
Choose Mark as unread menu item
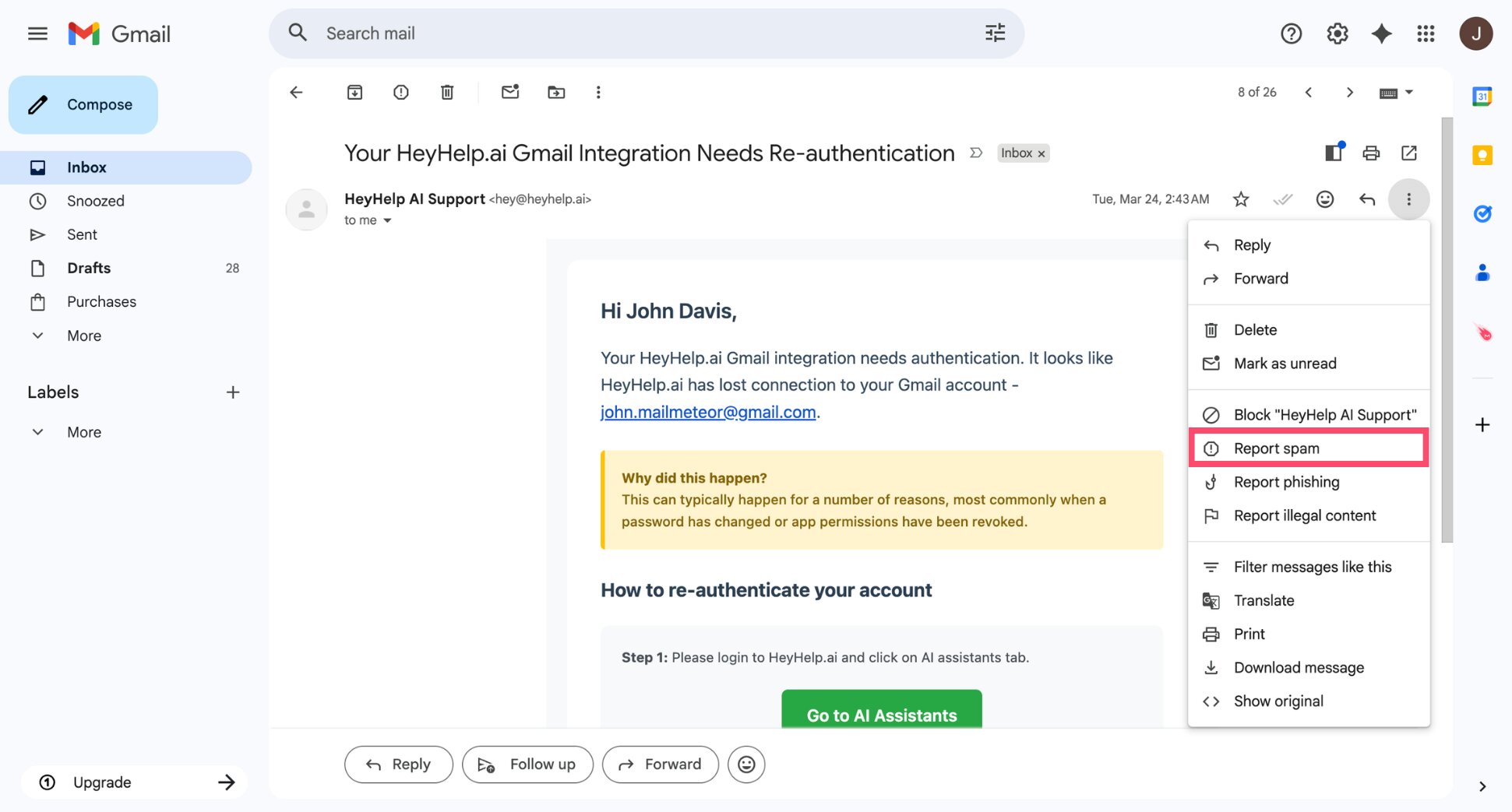1309,364
